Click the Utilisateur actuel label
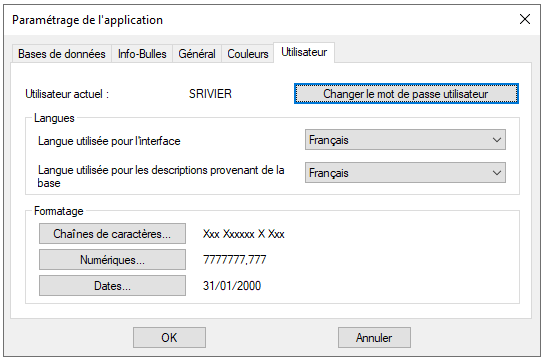Screen dimensions: 543x360 coord(67,94)
